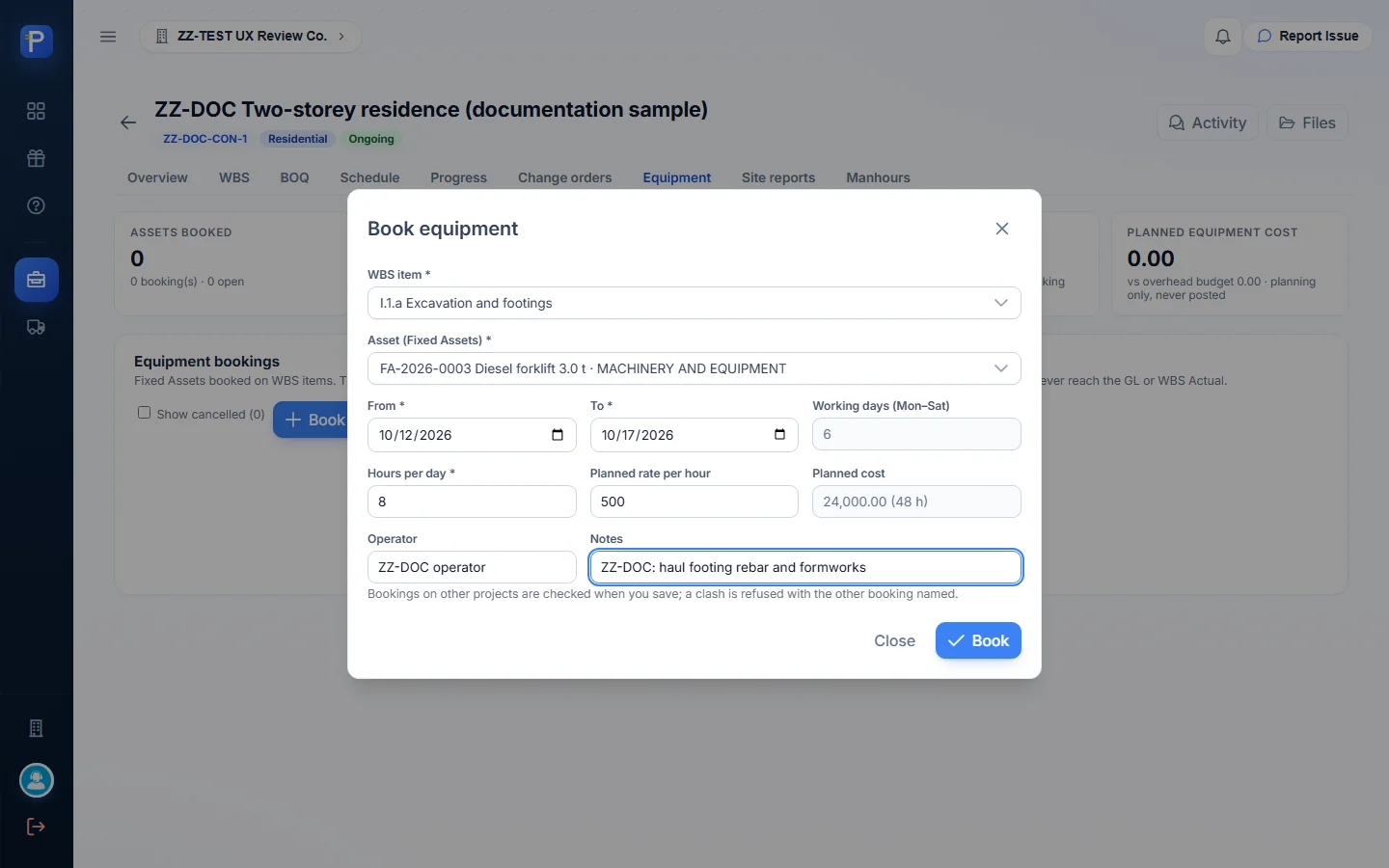This screenshot has width=1389, height=868.
Task: Click the P app logo icon
Action: pos(37,41)
